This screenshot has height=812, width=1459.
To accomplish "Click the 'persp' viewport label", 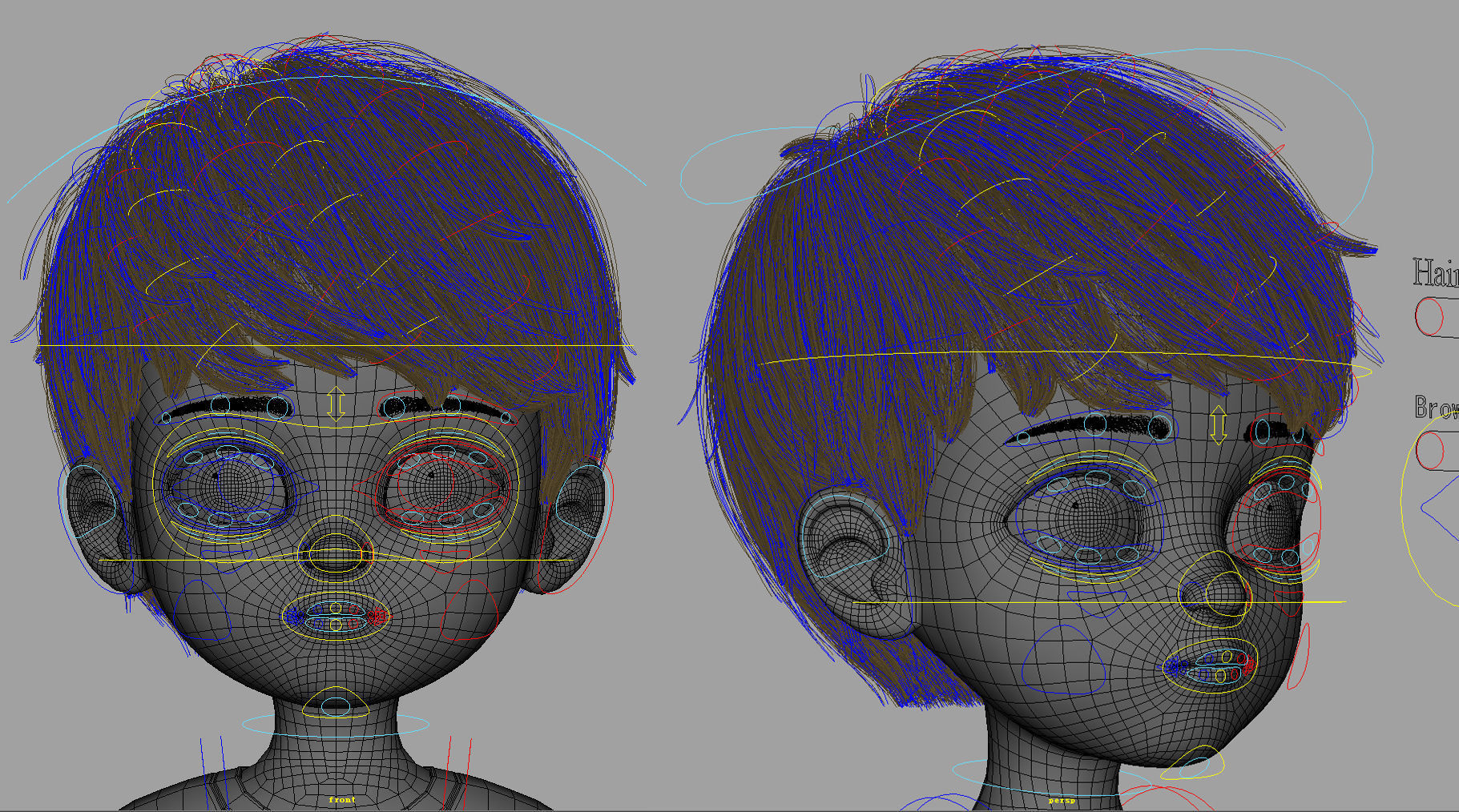I will tap(1062, 800).
